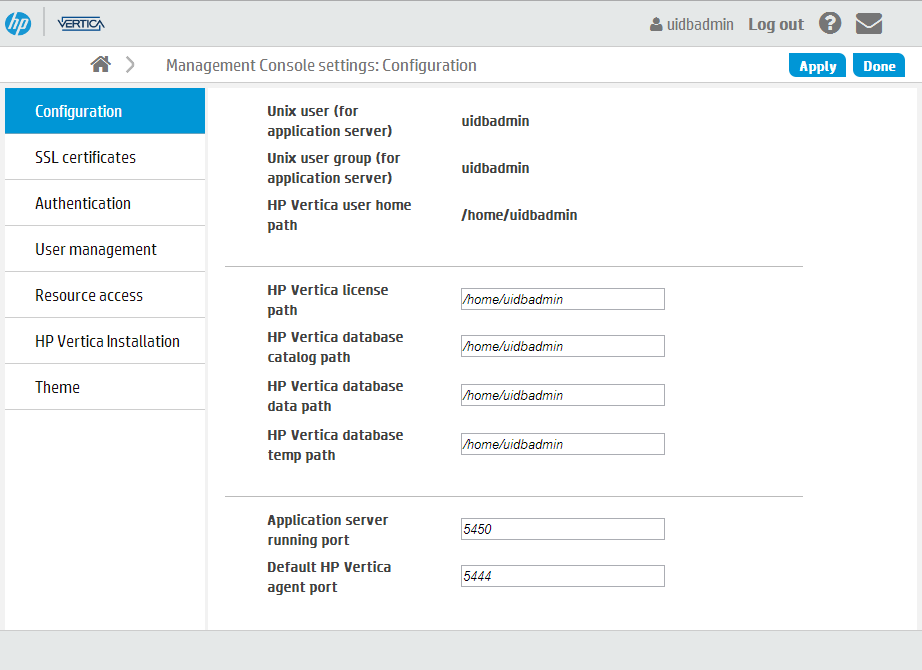Image resolution: width=922 pixels, height=670 pixels.
Task: Edit Application server running port field
Action: coord(563,529)
